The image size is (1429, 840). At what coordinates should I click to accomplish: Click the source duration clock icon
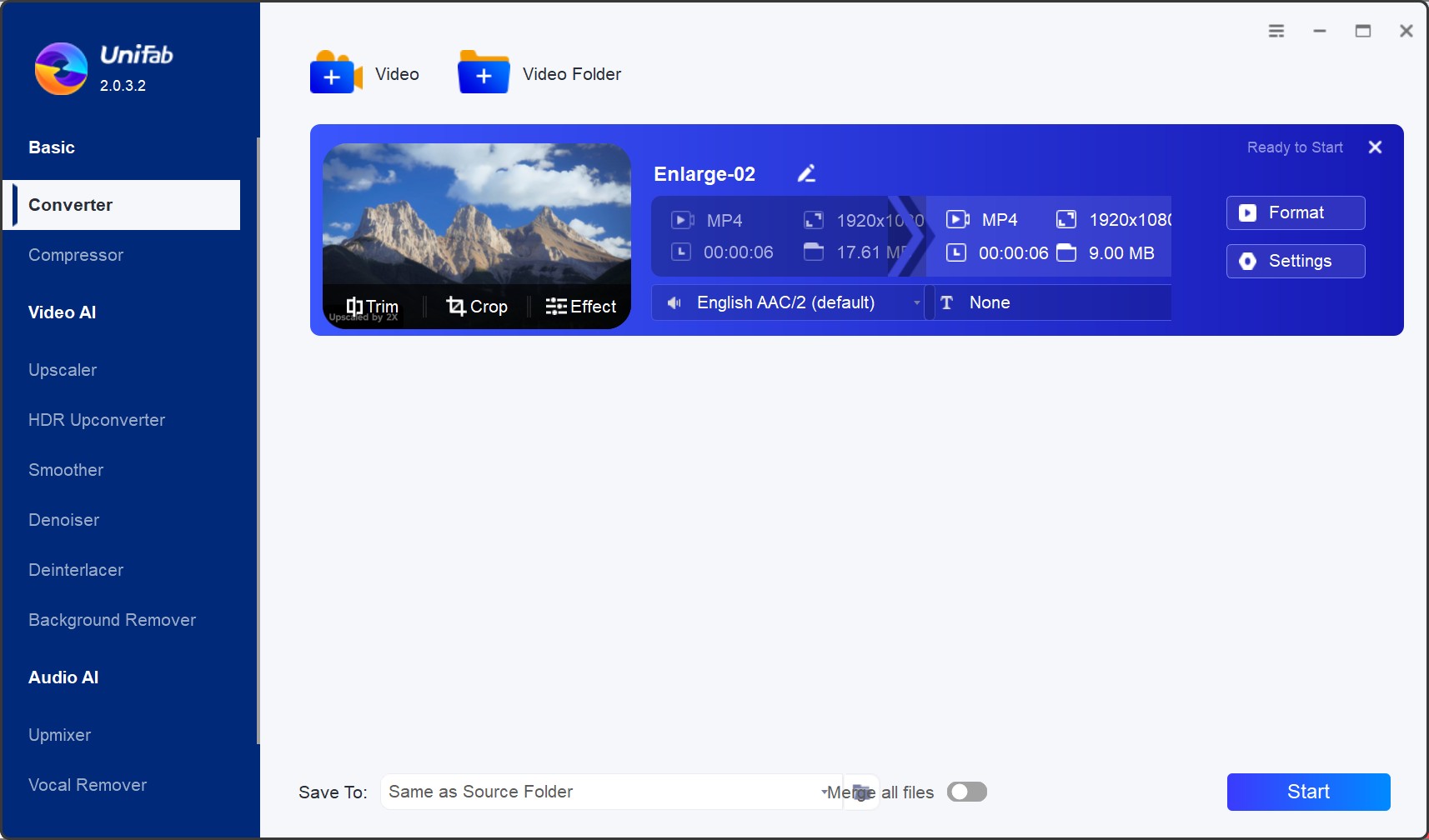click(681, 252)
